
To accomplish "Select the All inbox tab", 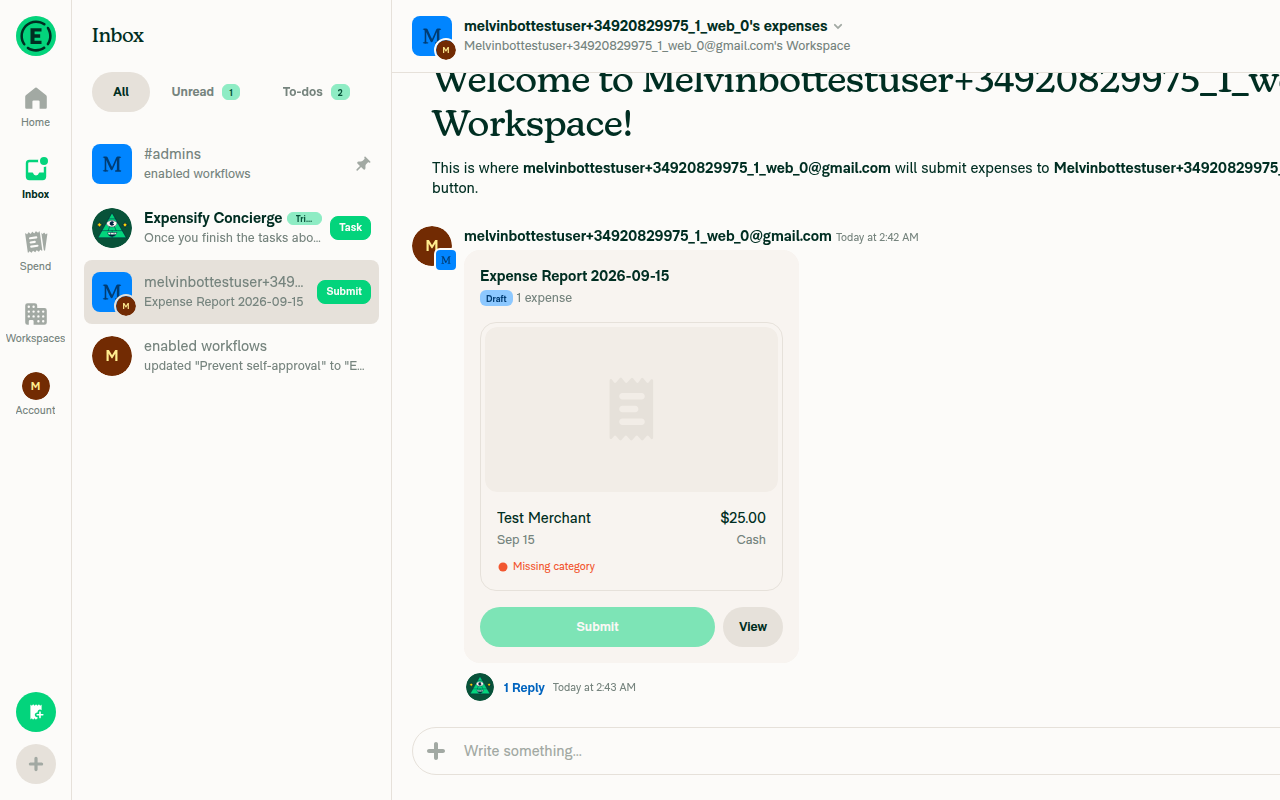I will point(121,92).
